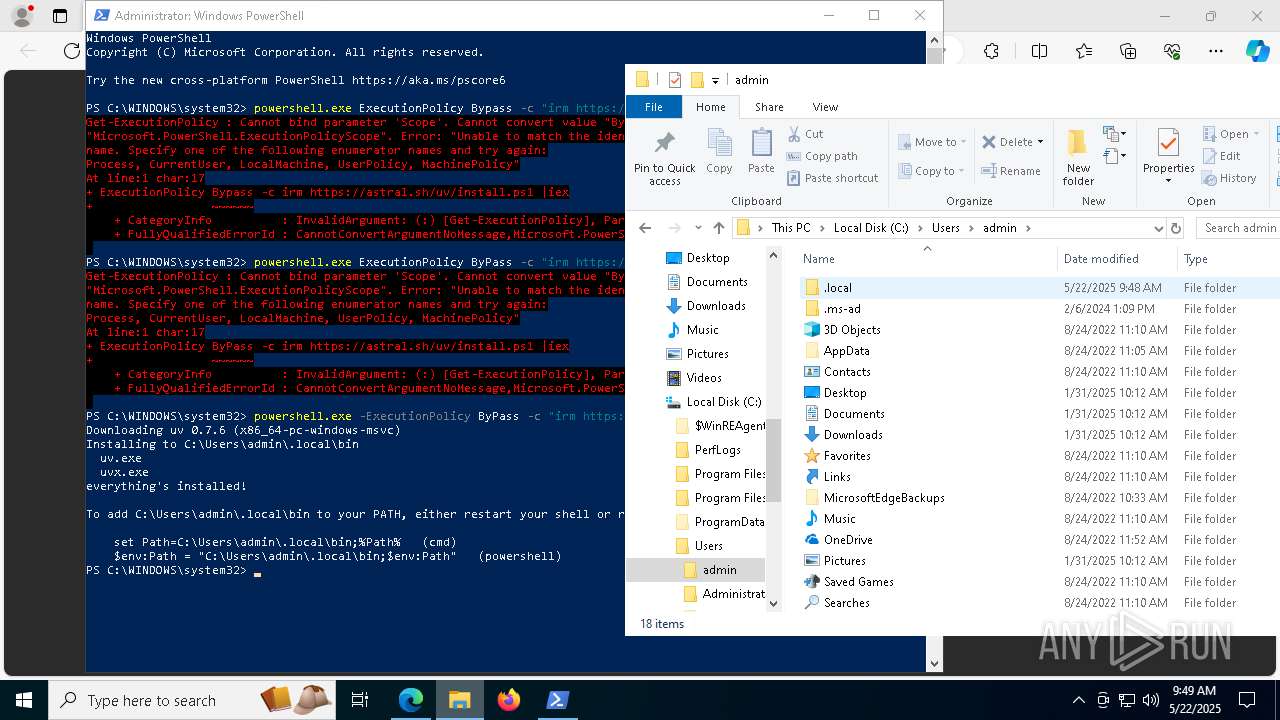Image resolution: width=1280 pixels, height=720 pixels.
Task: Open Edge Browser essentials heart icon
Action: (x=1172, y=52)
